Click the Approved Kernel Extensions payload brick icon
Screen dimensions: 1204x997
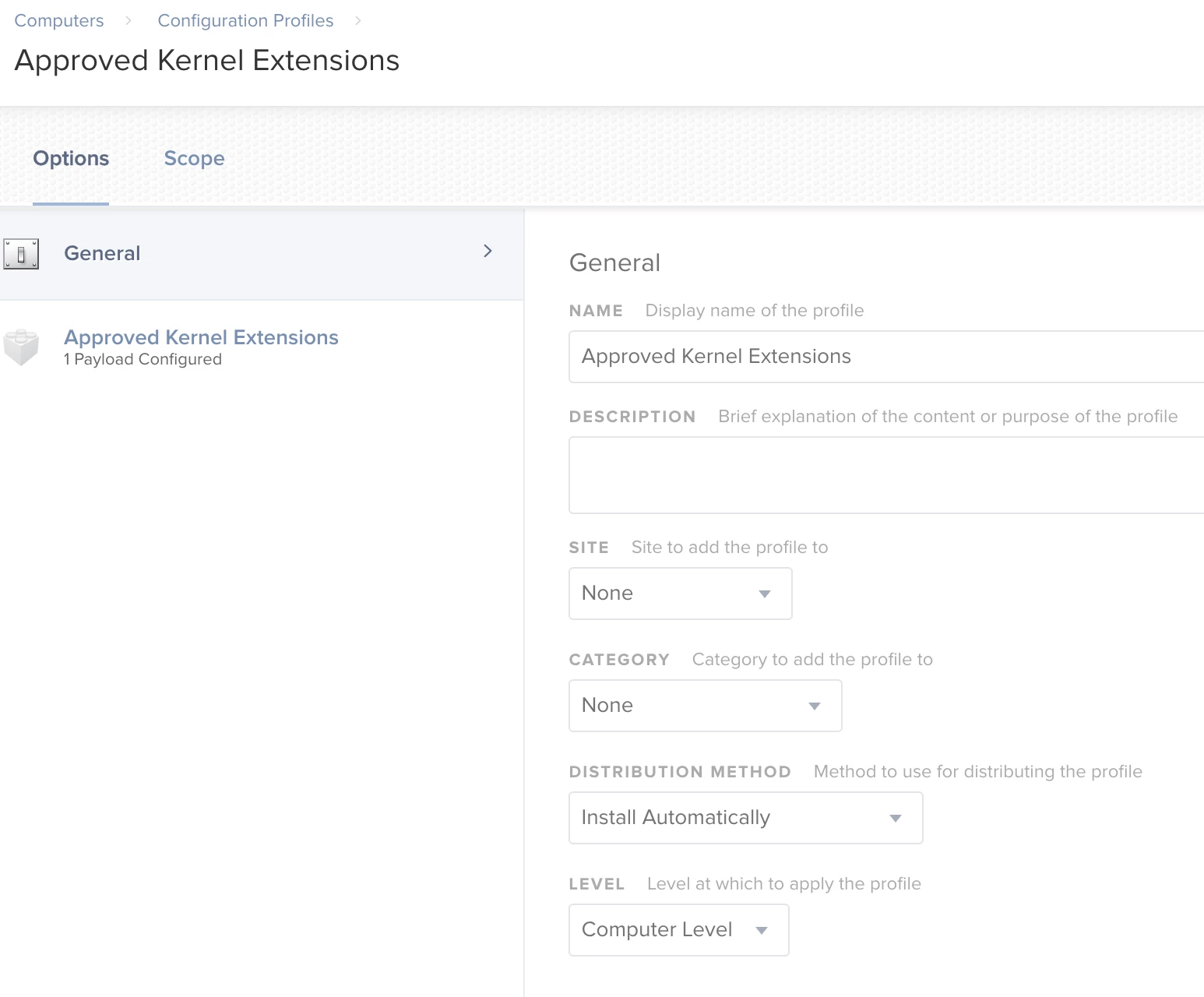21,347
